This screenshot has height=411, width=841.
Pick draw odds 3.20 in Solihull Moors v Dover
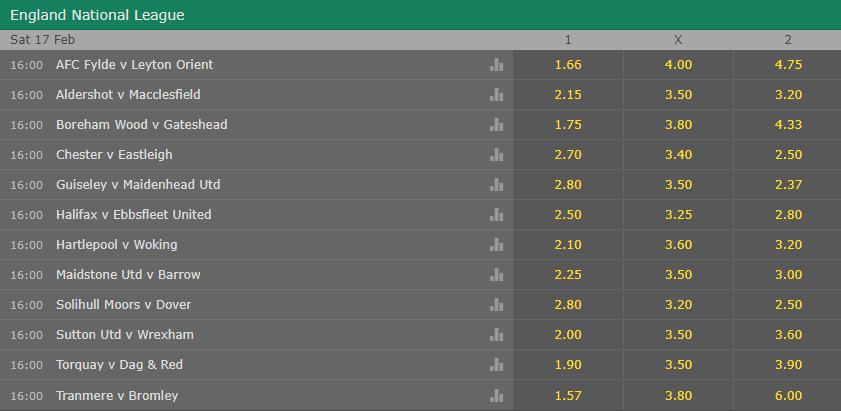click(x=678, y=305)
